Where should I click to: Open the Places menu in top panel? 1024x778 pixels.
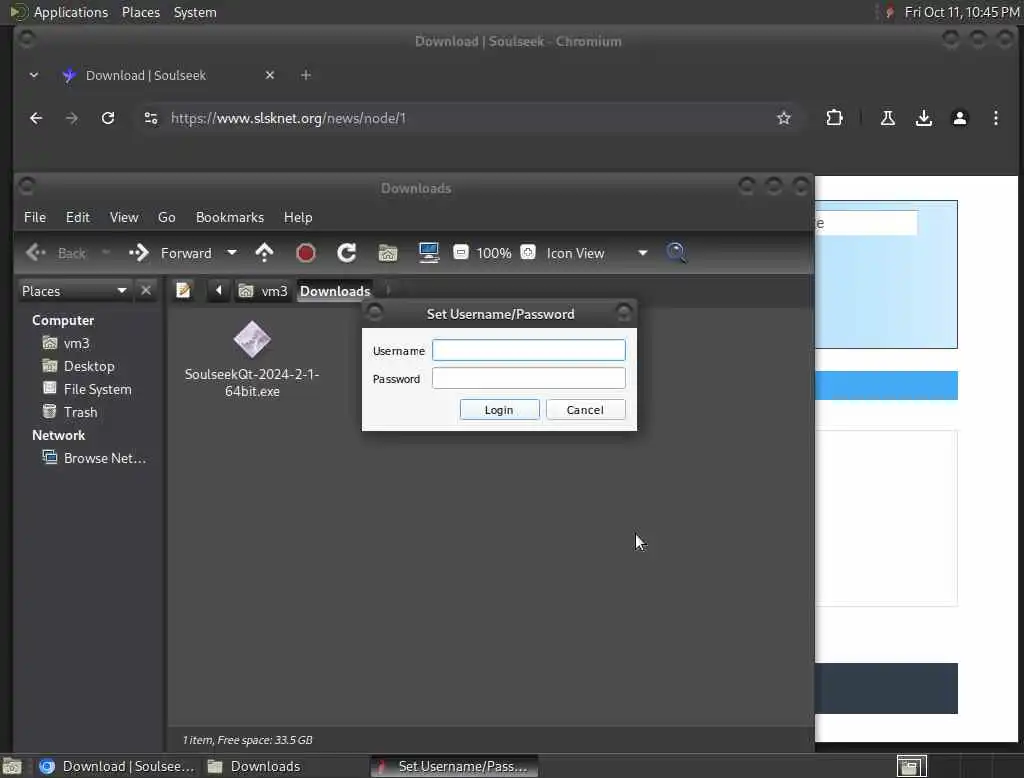141,12
